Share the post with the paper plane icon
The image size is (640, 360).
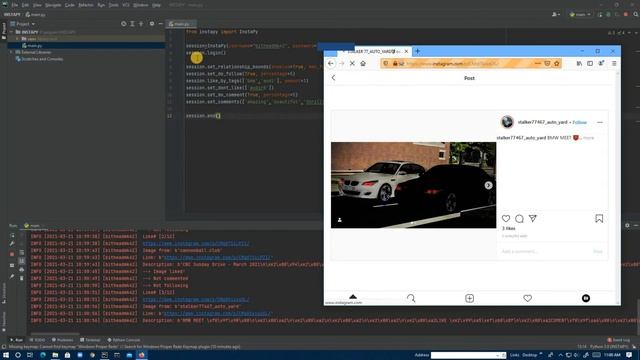[x=533, y=218]
